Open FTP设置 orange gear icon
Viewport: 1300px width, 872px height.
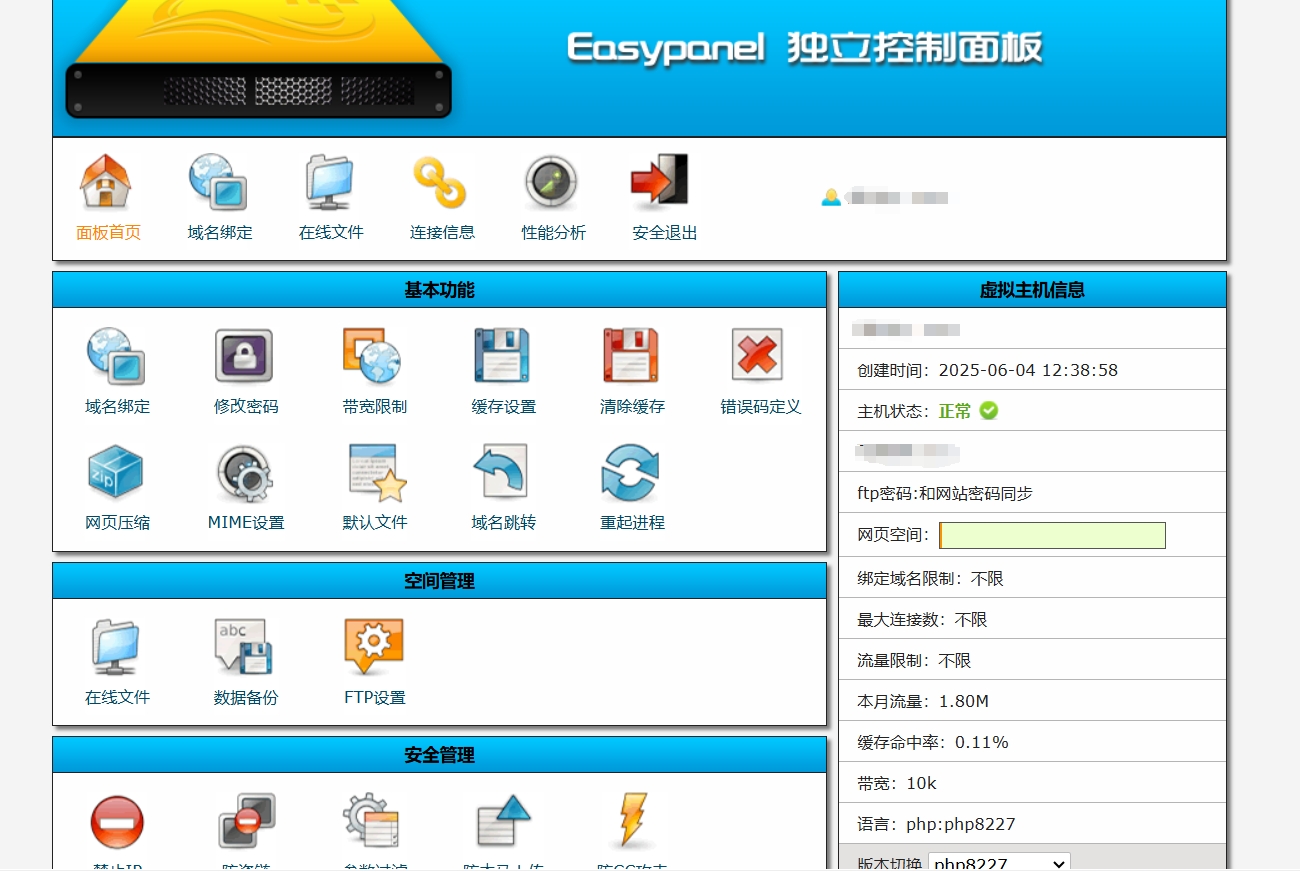(x=373, y=647)
